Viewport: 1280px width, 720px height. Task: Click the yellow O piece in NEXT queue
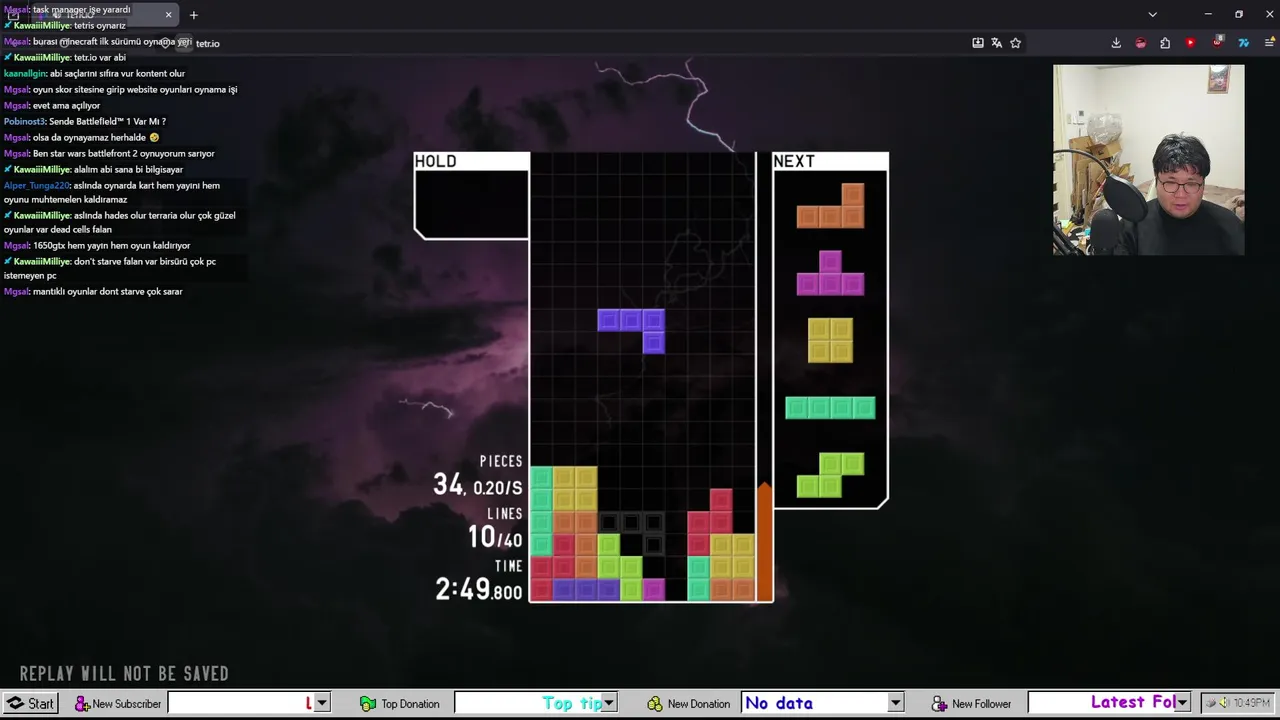tap(830, 340)
